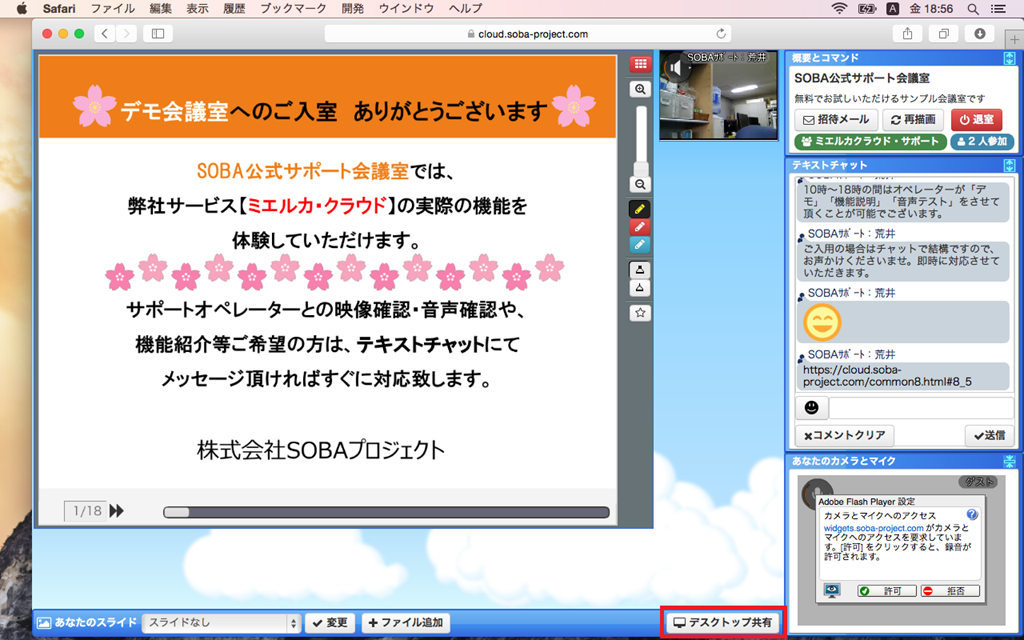Open the emoji smiley picker in chat
The width and height of the screenshot is (1024, 640).
pyautogui.click(x=812, y=408)
